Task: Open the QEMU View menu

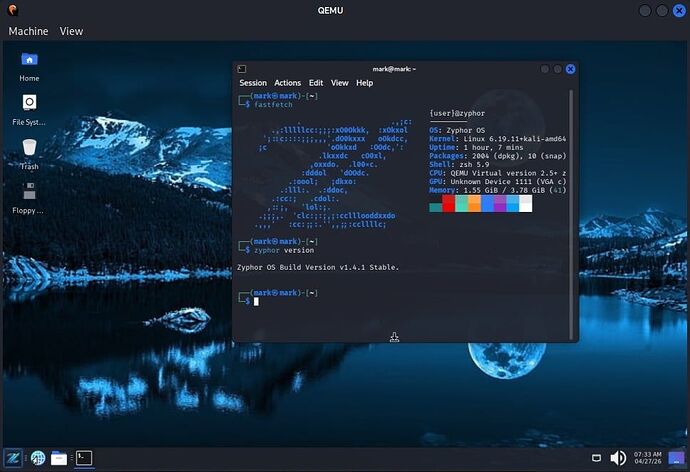Action: (x=71, y=31)
